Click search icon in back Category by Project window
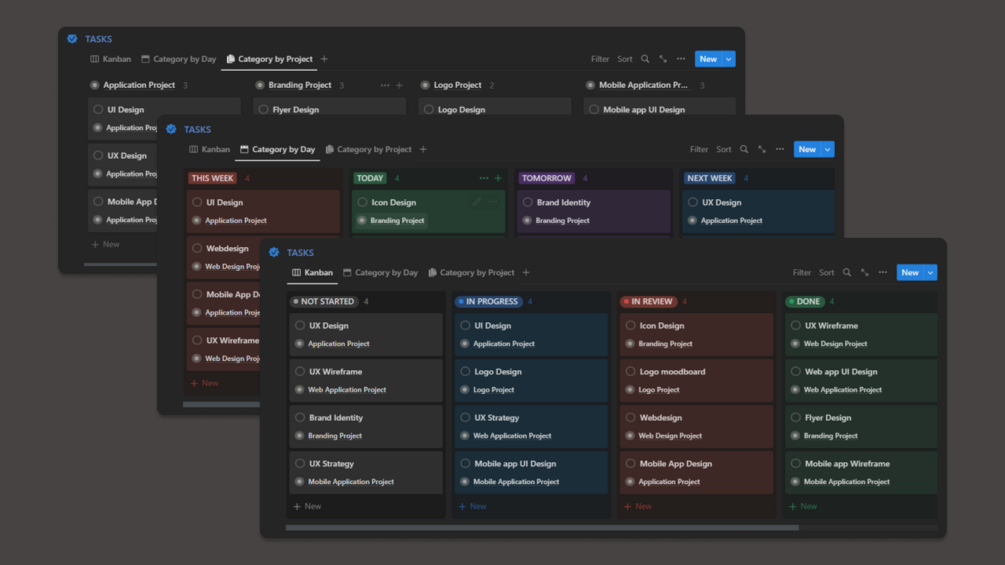This screenshot has width=1005, height=565. coord(645,59)
